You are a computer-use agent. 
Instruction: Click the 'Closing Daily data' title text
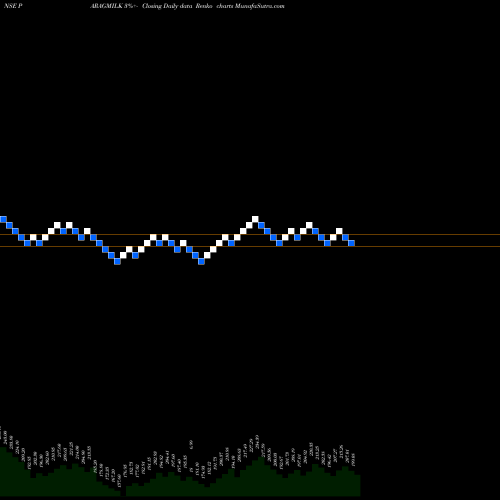(x=168, y=6)
